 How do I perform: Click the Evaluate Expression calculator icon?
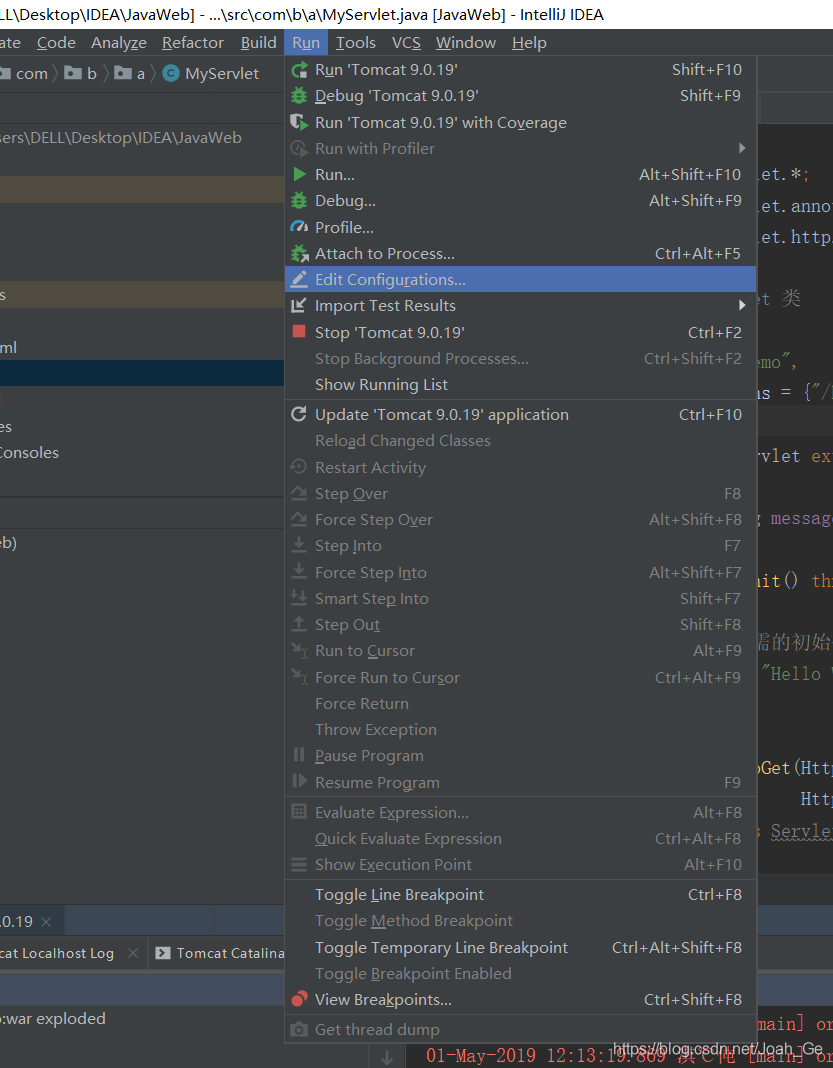coord(299,812)
